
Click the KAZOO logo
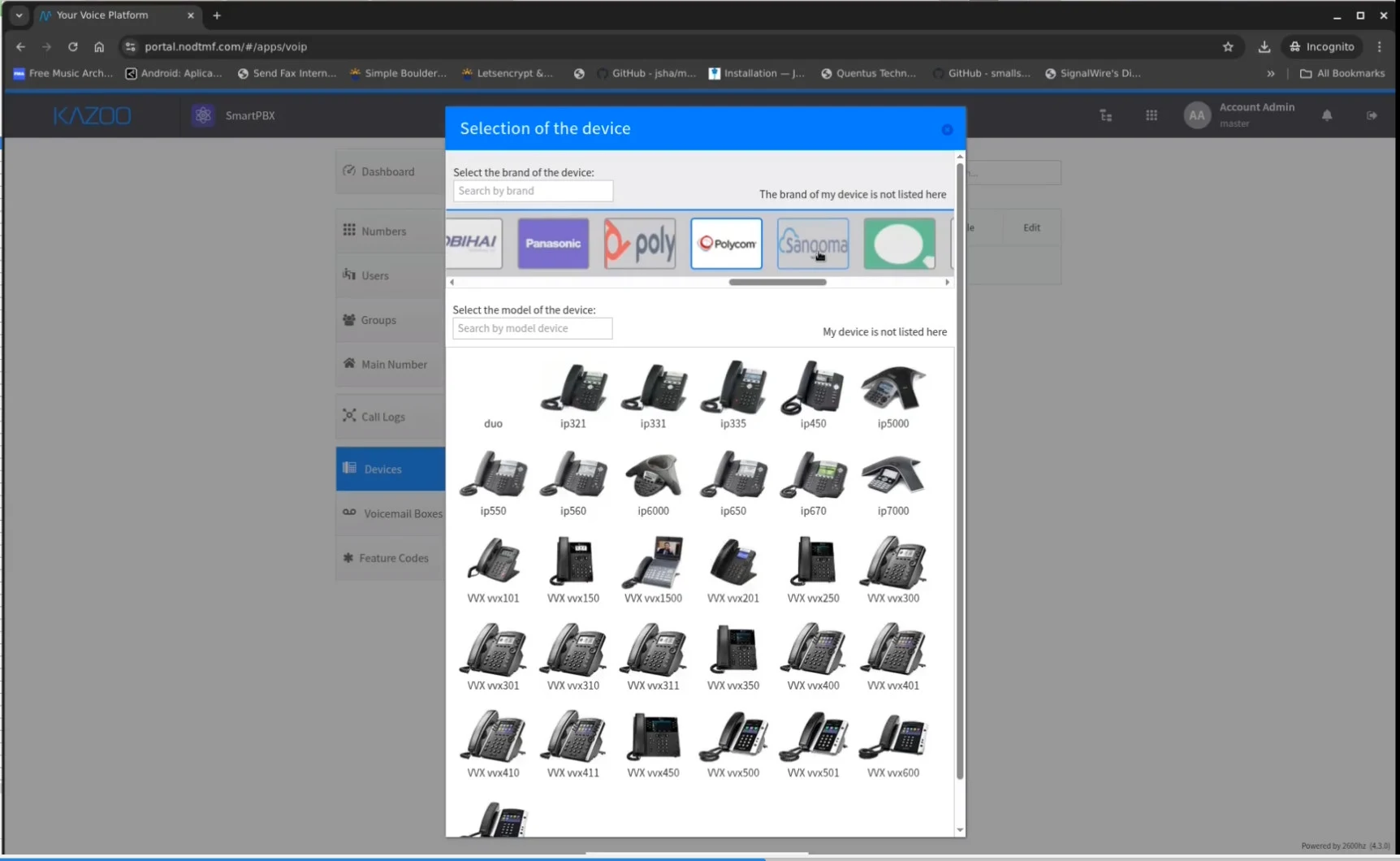point(93,115)
